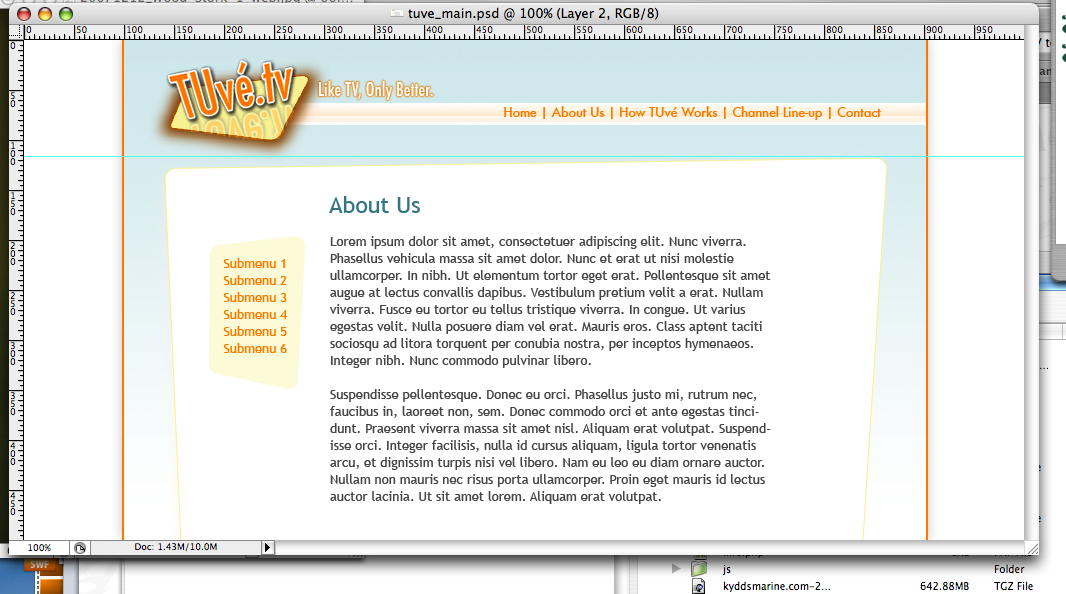
Task: Click the ruler origin corner box
Action: (x=15, y=31)
